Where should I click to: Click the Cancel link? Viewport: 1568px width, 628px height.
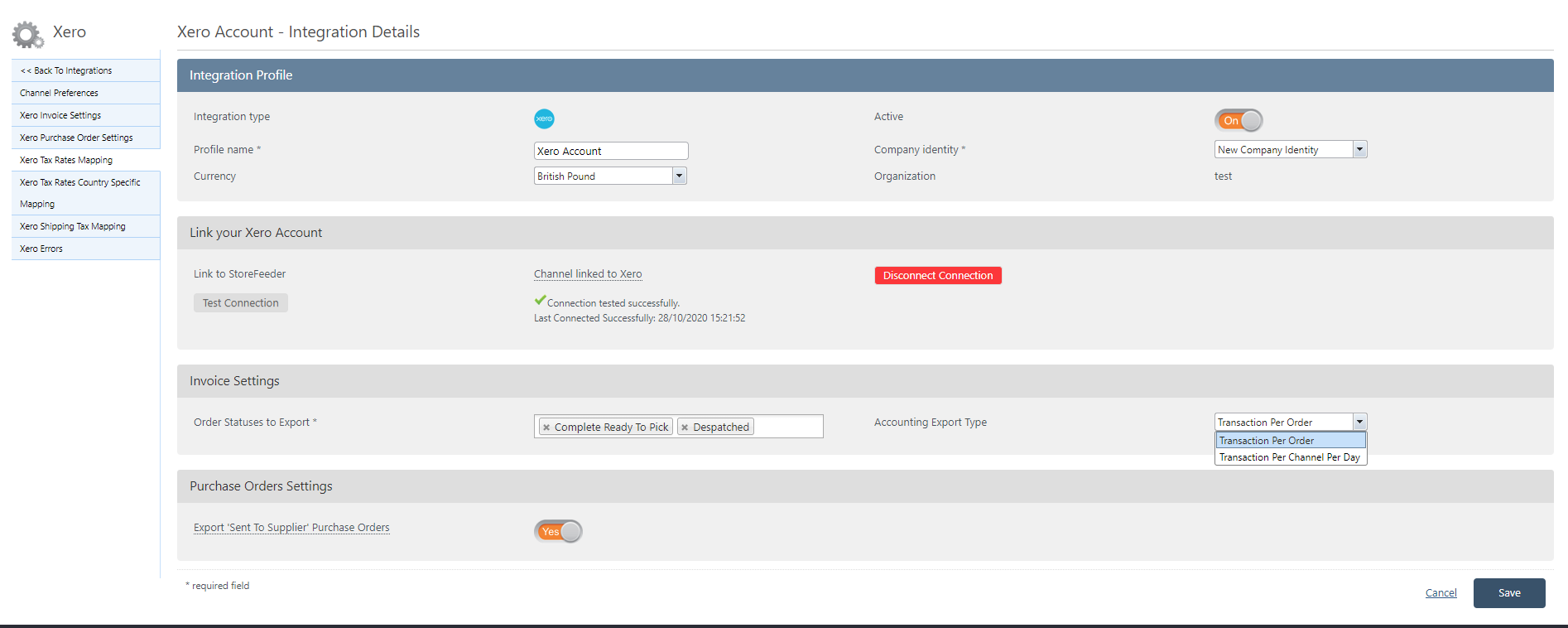pyautogui.click(x=1441, y=593)
